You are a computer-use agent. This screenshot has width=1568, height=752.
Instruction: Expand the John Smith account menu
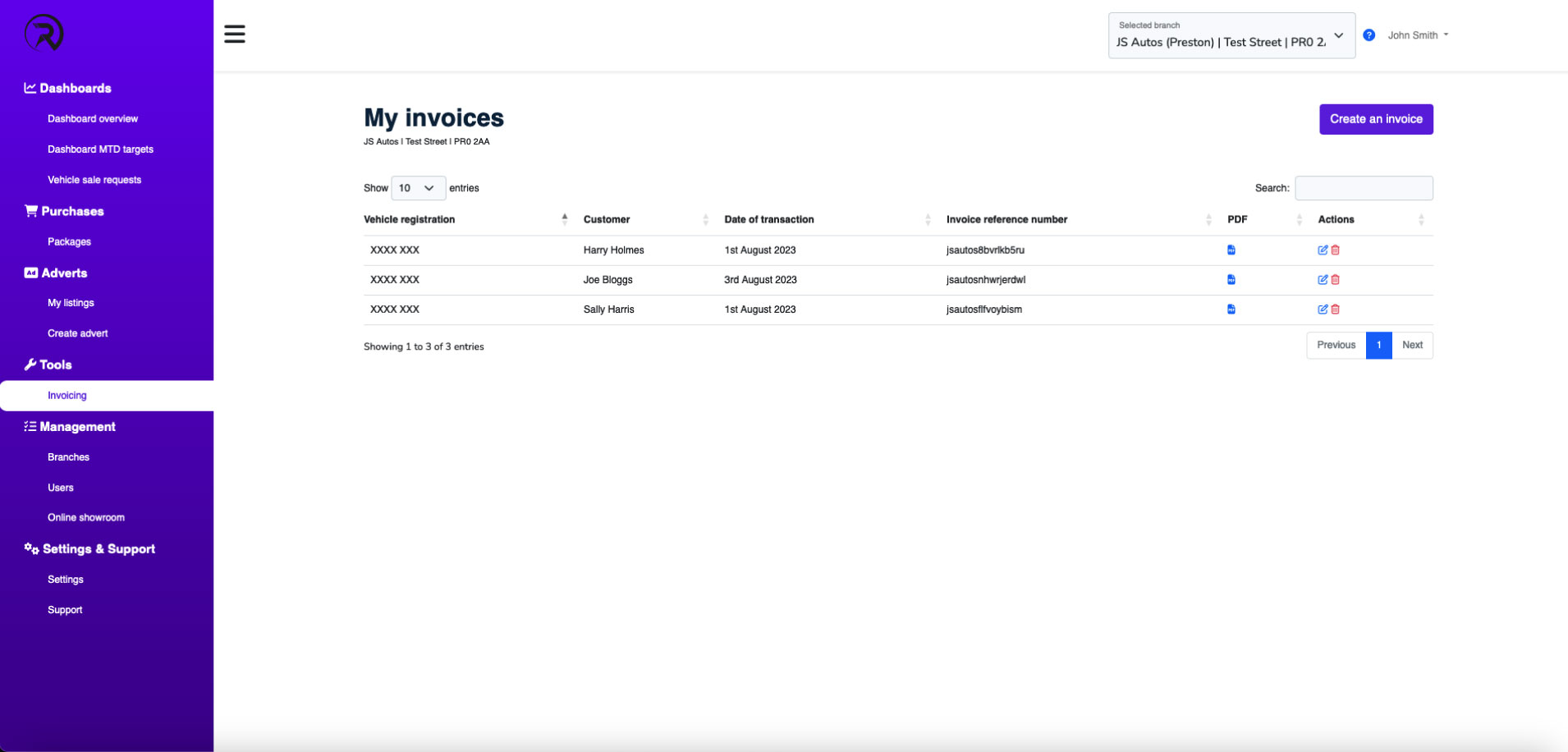1416,34
